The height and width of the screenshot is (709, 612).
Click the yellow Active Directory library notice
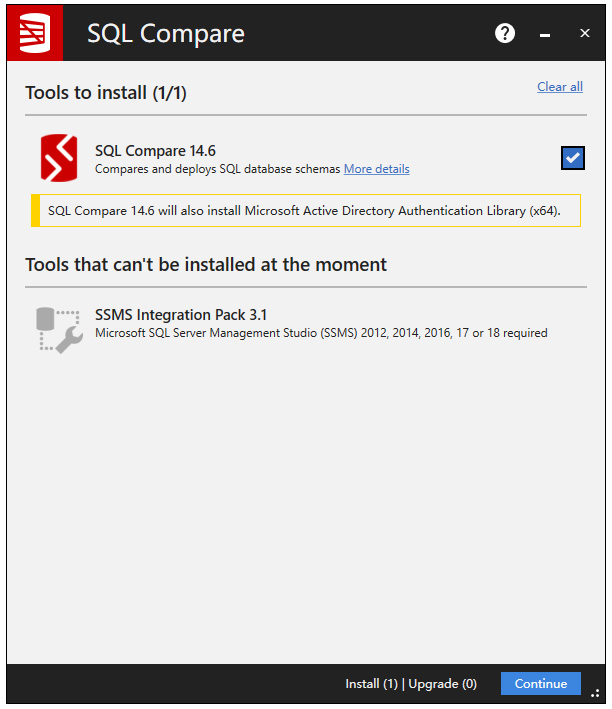point(304,211)
